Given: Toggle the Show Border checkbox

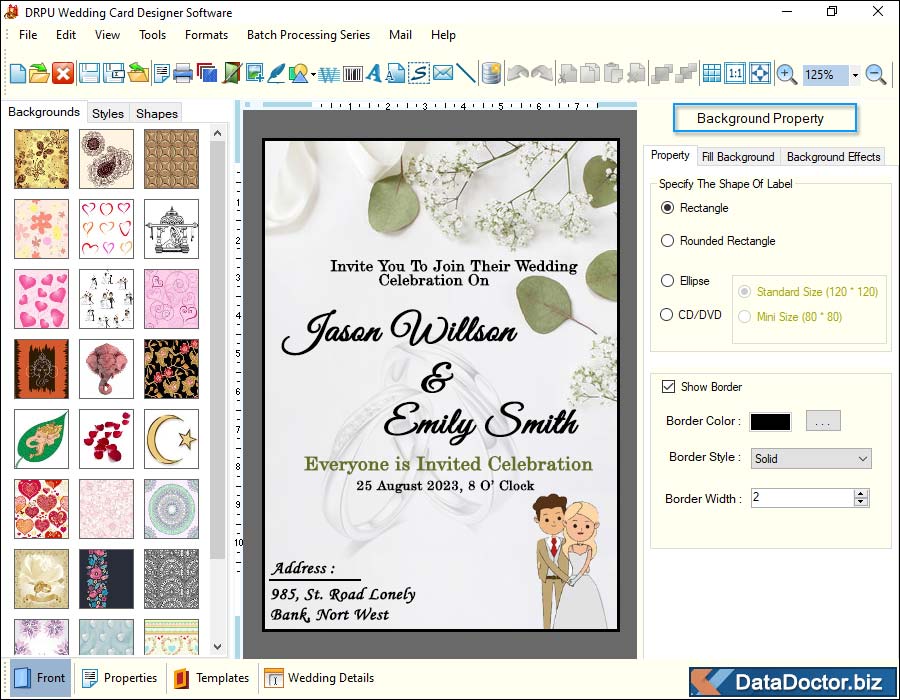Looking at the screenshot, I should (x=668, y=387).
